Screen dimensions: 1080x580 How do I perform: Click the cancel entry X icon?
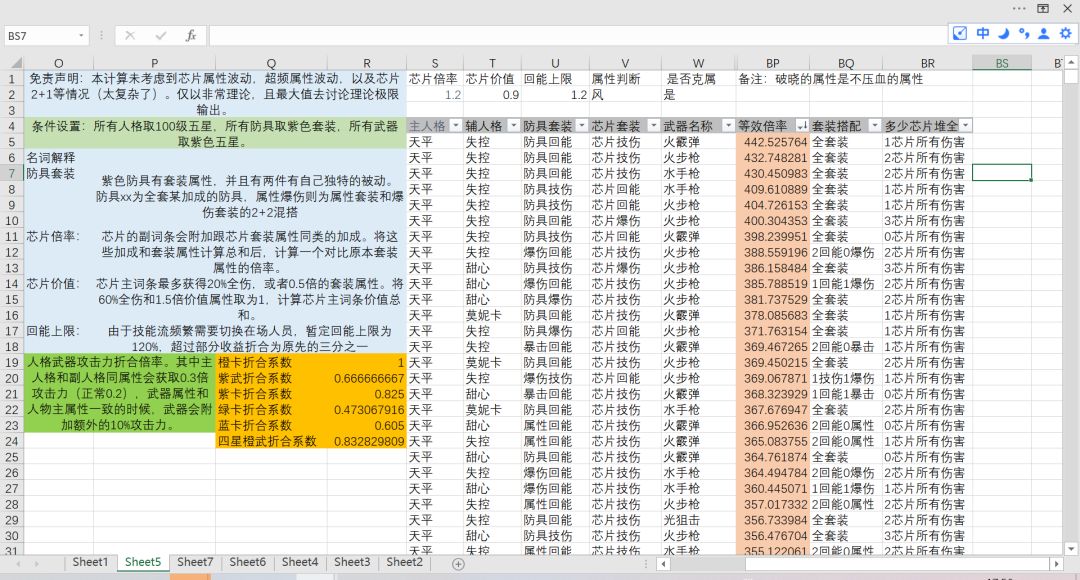point(130,35)
